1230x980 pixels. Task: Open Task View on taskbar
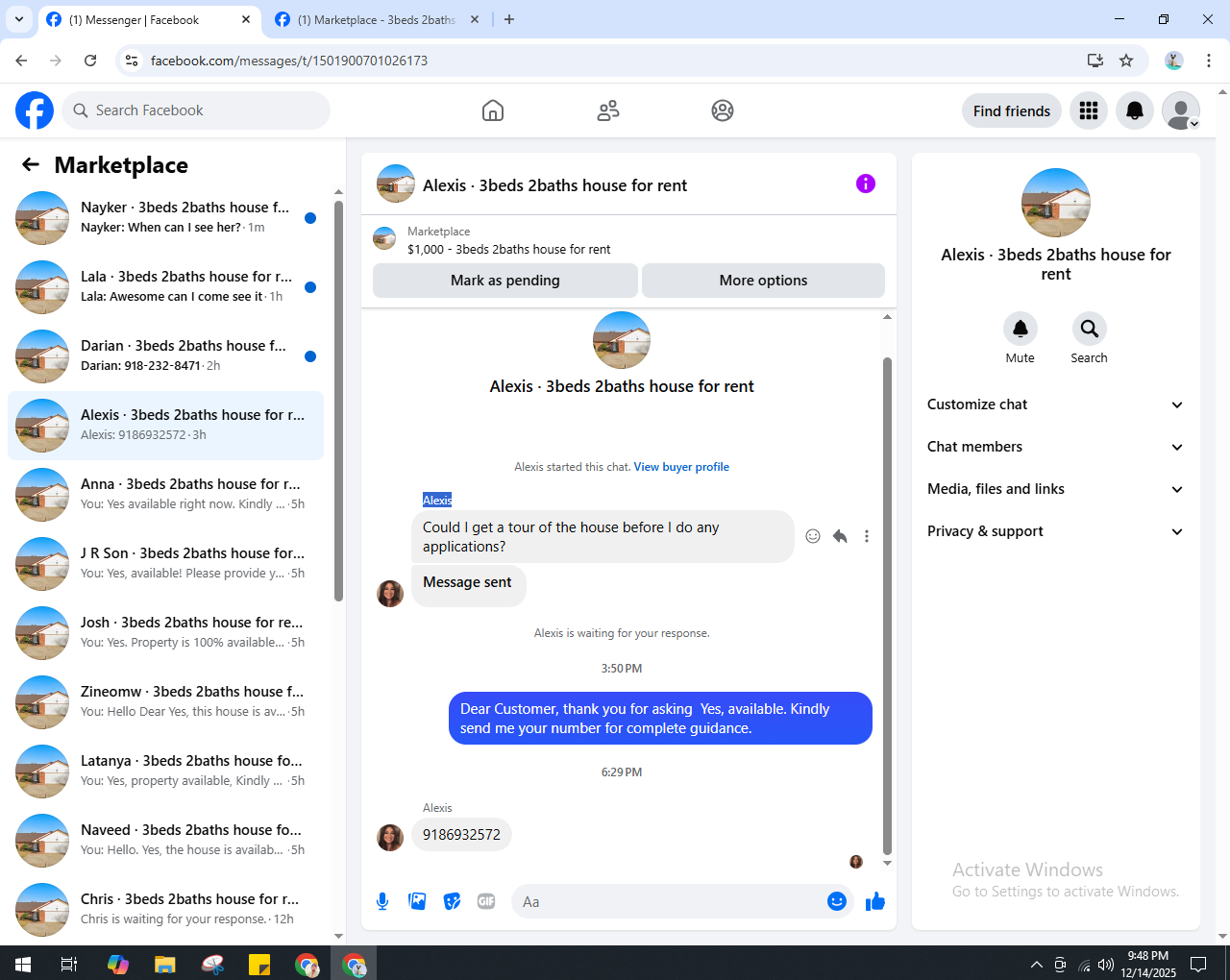(x=69, y=964)
